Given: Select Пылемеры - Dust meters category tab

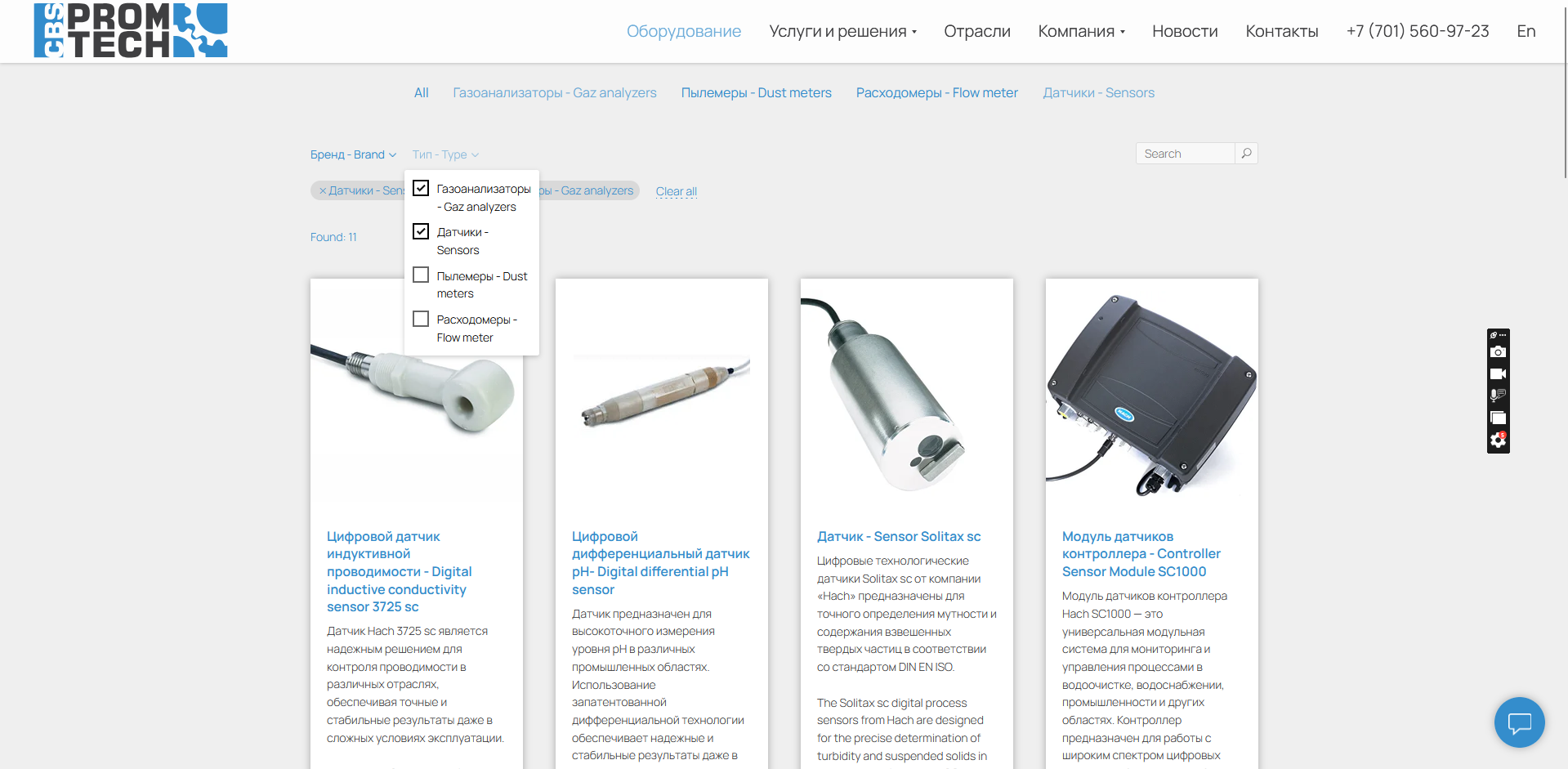Looking at the screenshot, I should 757,92.
